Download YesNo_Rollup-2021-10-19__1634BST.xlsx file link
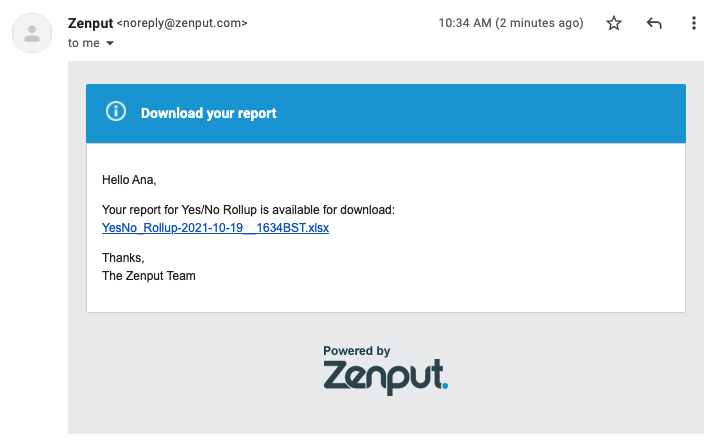Image resolution: width=715 pixels, height=443 pixels. 215,228
